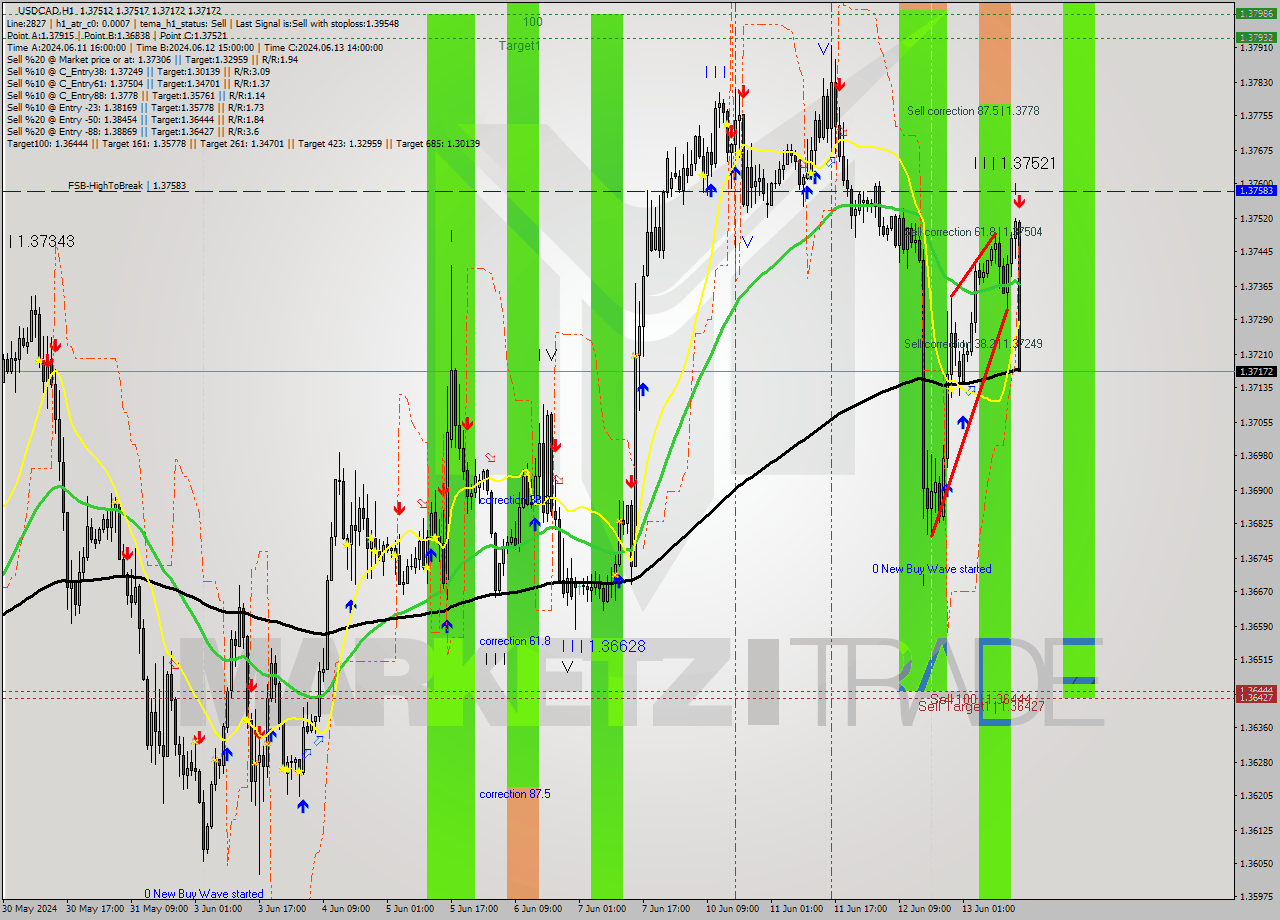Click the 'I I I 1.37521' wave label
The width and height of the screenshot is (1280, 920).
click(1016, 163)
